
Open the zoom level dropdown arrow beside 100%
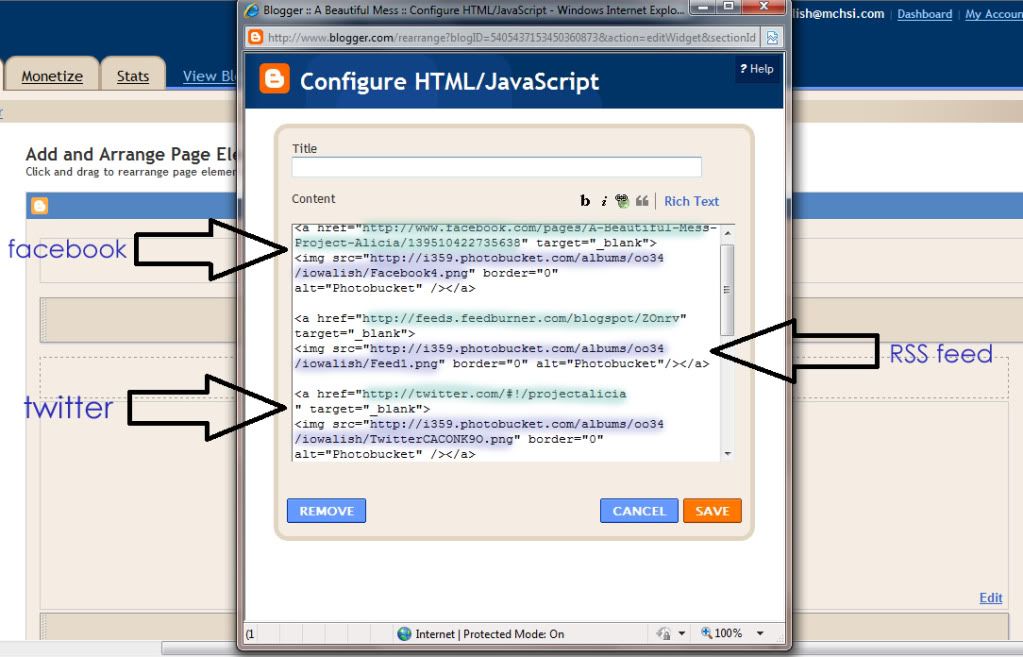760,634
